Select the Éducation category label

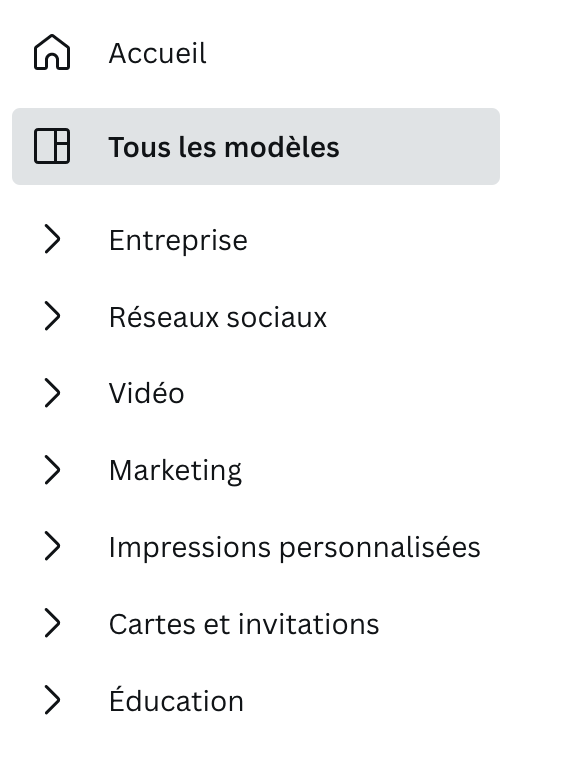tap(176, 700)
